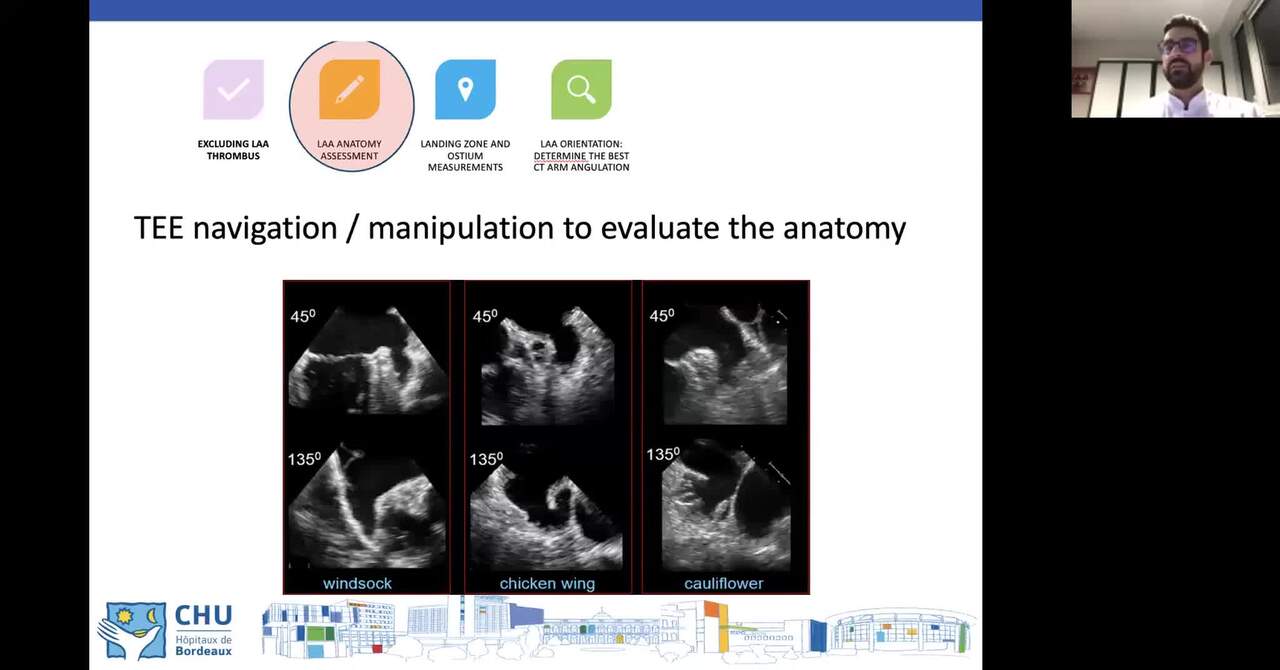The image size is (1280, 670).
Task: Toggle the 45° windsock ultrasound view
Action: point(366,360)
